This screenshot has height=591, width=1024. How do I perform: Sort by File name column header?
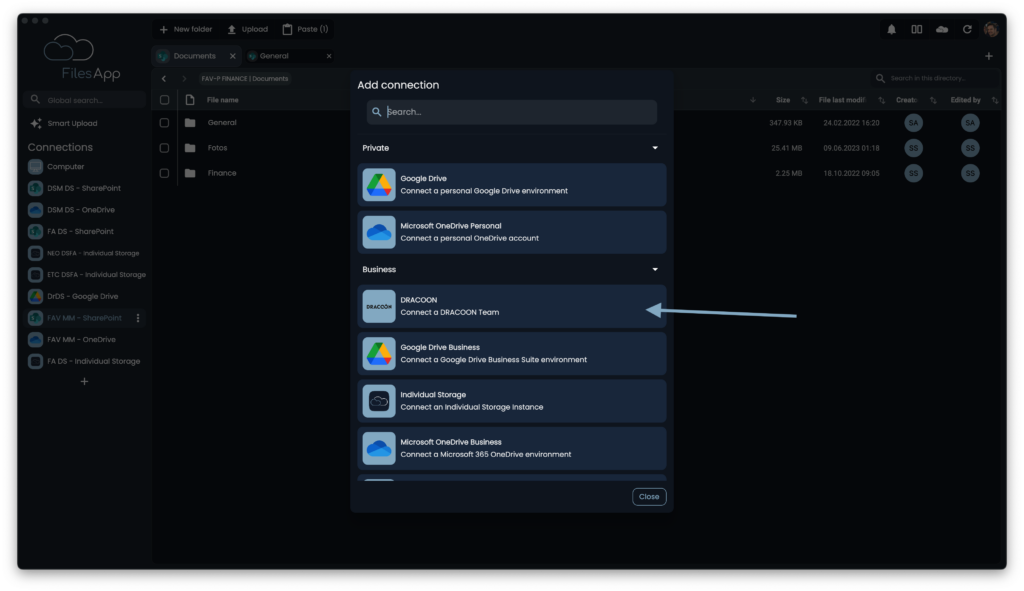(x=223, y=100)
